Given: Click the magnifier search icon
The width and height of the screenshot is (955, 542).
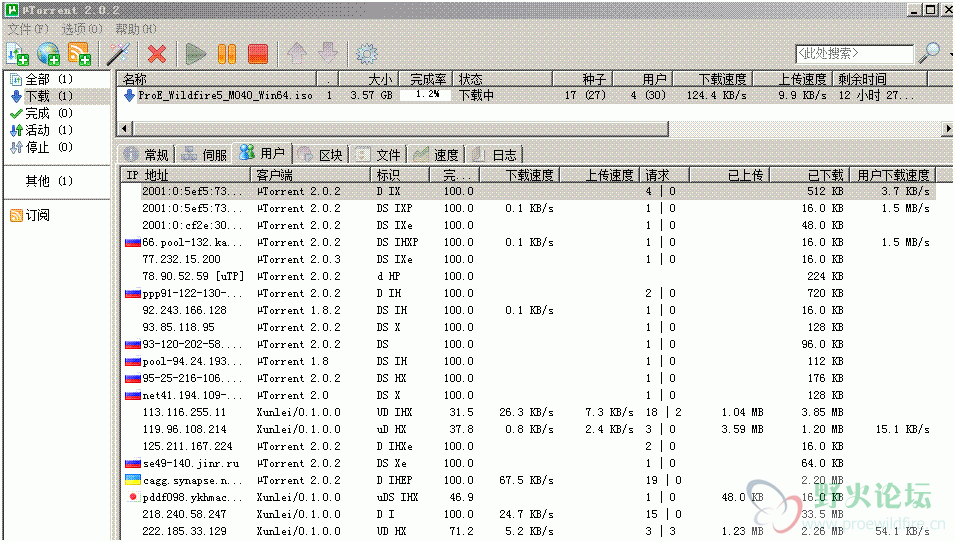Looking at the screenshot, I should (929, 54).
